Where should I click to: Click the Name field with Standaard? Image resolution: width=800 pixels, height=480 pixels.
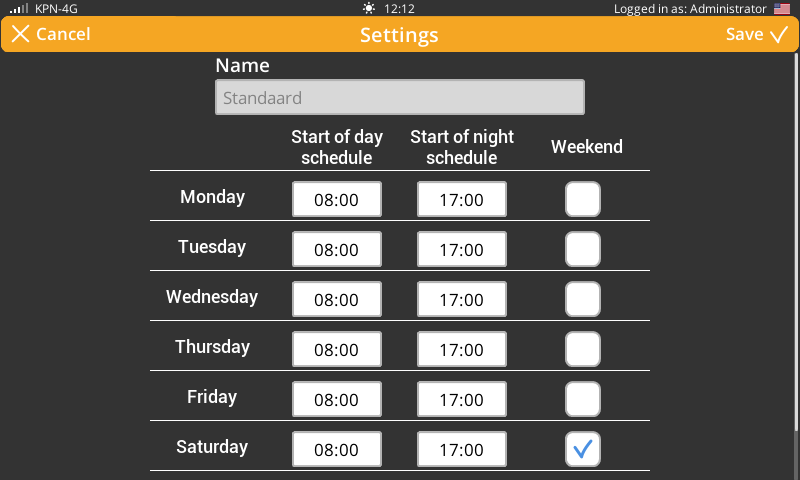(x=400, y=98)
